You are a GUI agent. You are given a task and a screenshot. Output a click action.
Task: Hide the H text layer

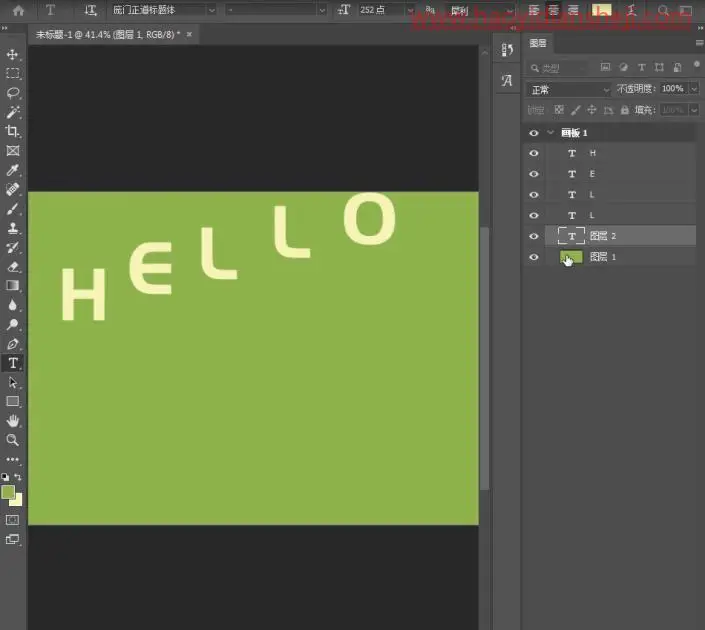534,153
